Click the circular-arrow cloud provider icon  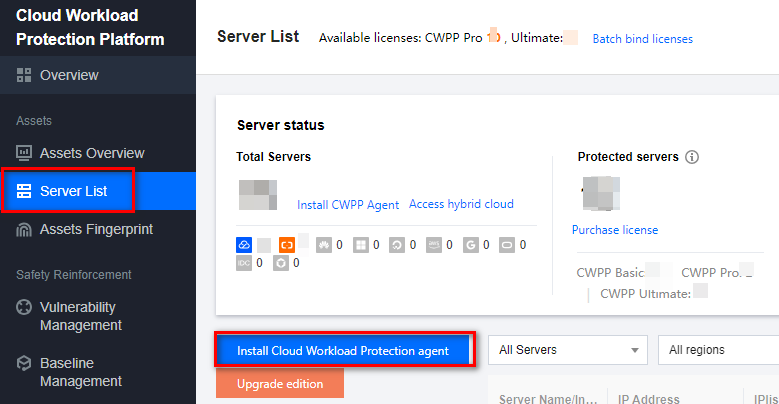397,245
